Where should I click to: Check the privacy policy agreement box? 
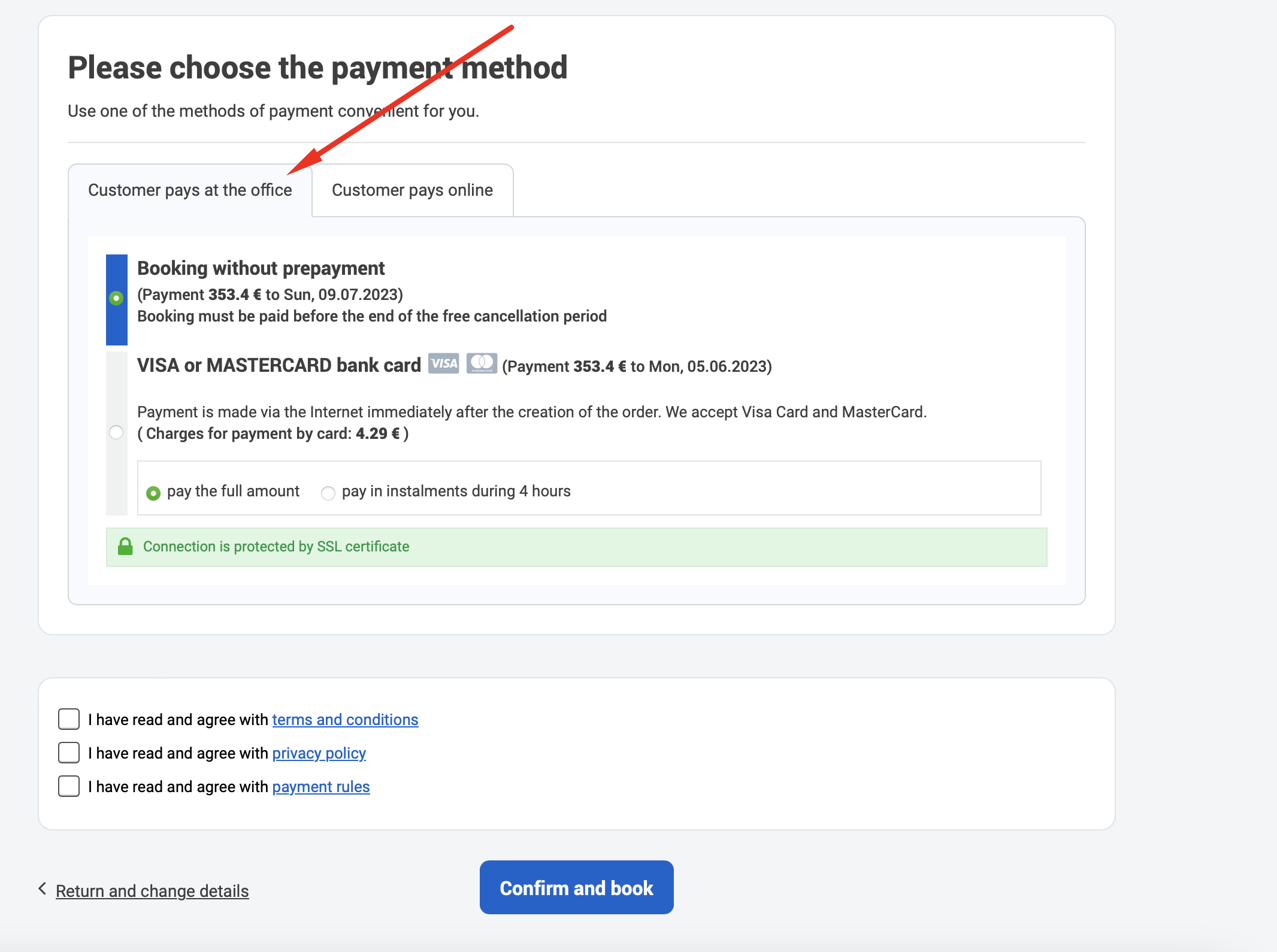(x=69, y=753)
